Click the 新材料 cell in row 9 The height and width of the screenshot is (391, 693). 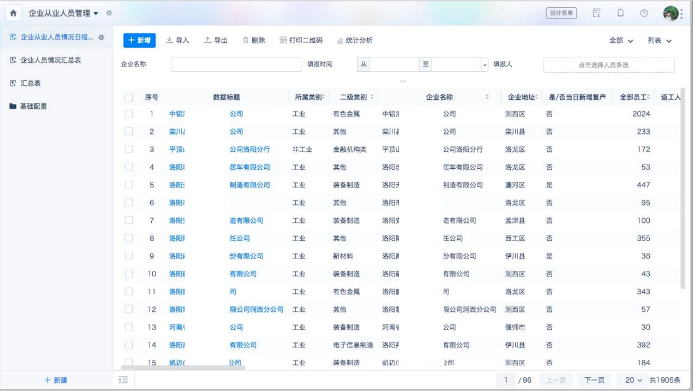(x=343, y=256)
